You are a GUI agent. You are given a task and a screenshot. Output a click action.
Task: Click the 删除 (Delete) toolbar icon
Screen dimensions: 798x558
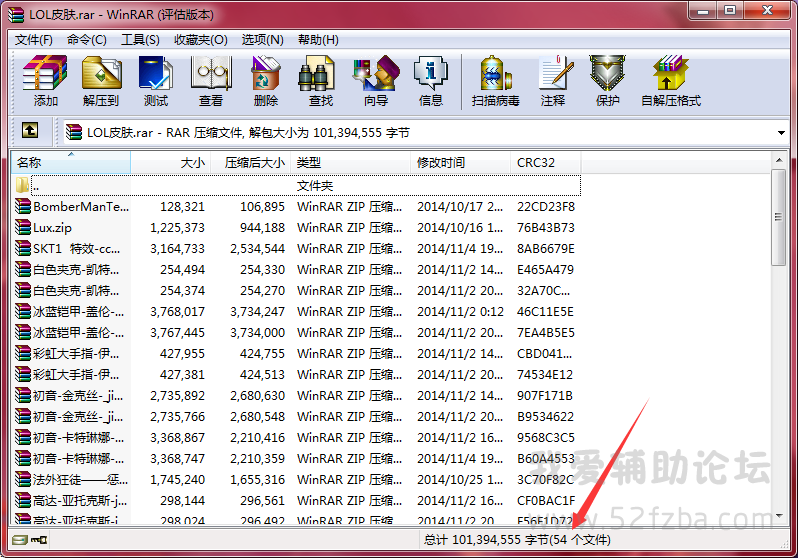[x=266, y=81]
